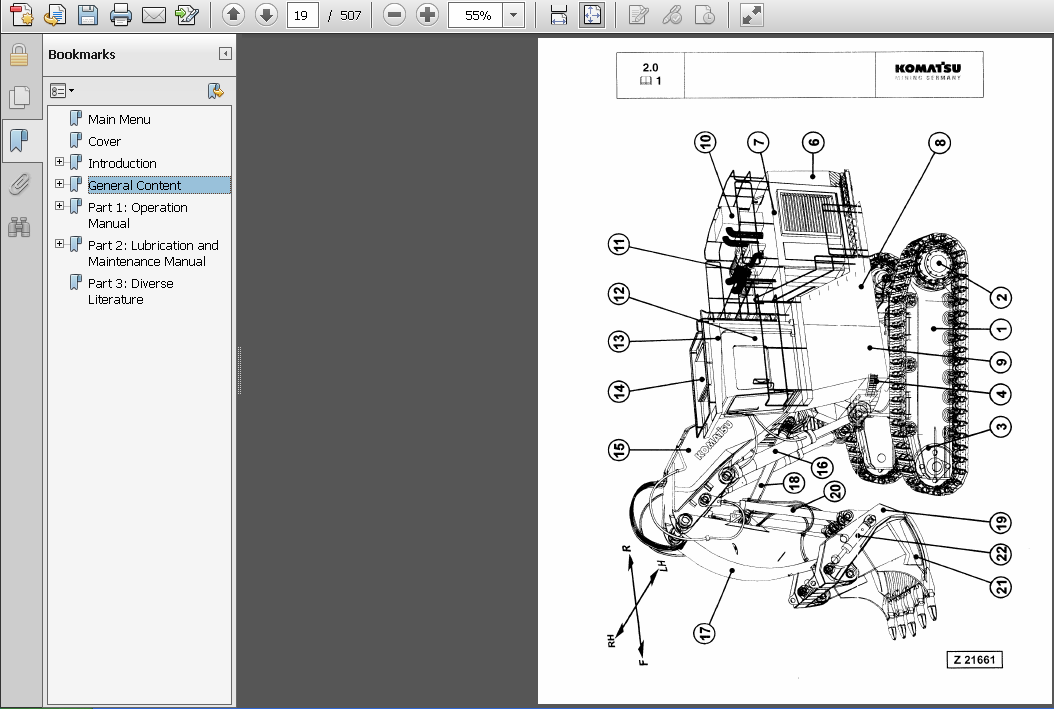
Task: Select the Cover bookmark
Action: point(104,141)
